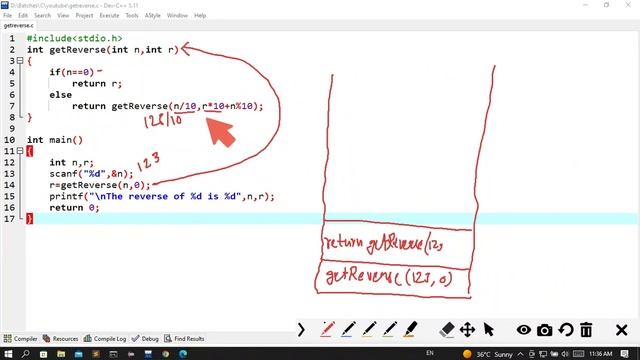Click line 2 'int getReverse(int n,int r)'
Viewport: 640px width, 360px height.
(x=103, y=50)
